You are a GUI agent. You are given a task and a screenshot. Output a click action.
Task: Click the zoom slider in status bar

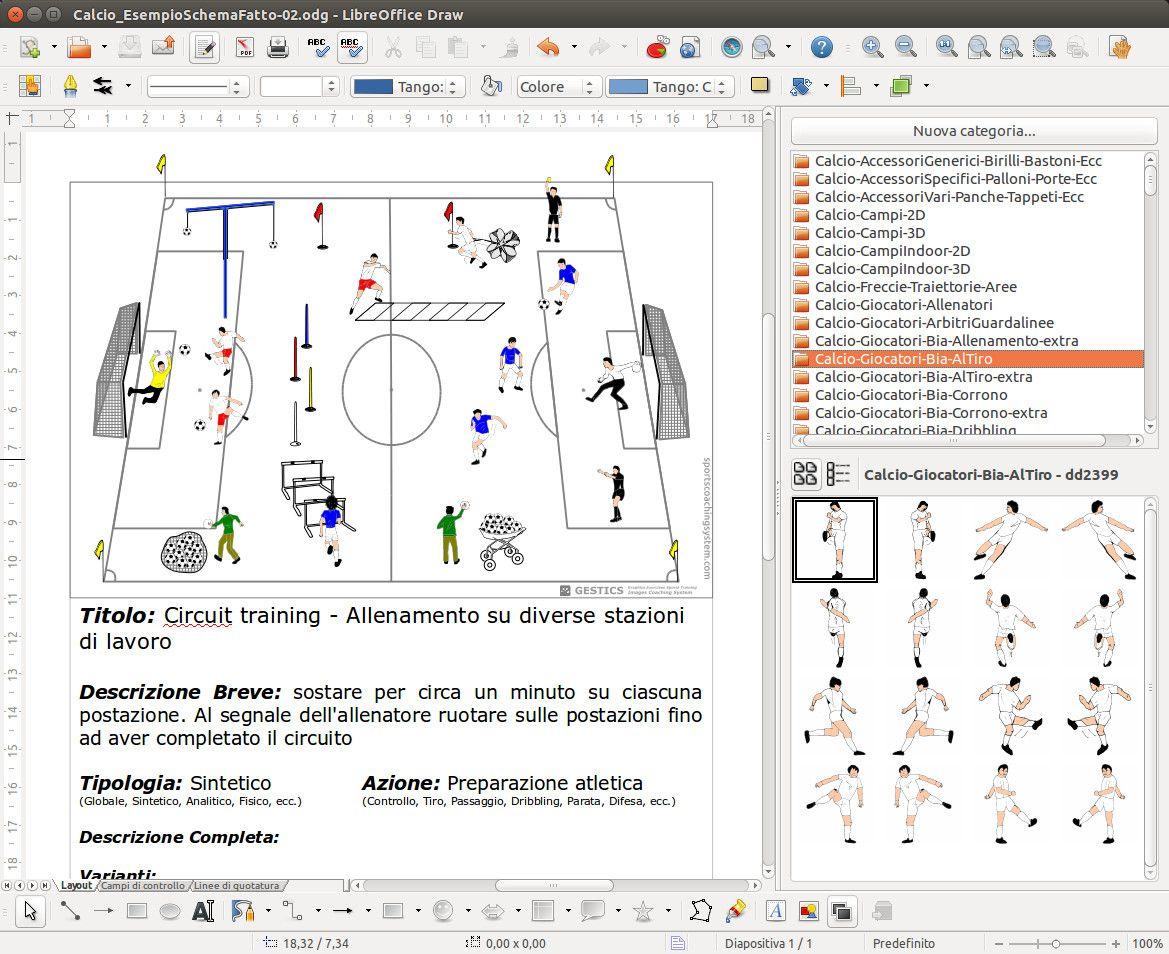coord(1056,943)
